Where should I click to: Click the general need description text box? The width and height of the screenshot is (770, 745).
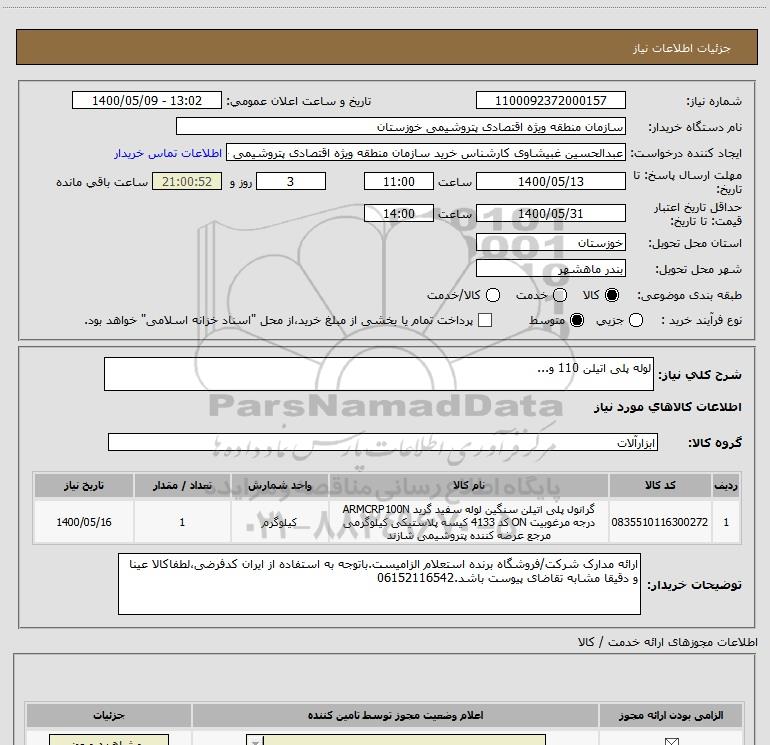click(x=379, y=374)
